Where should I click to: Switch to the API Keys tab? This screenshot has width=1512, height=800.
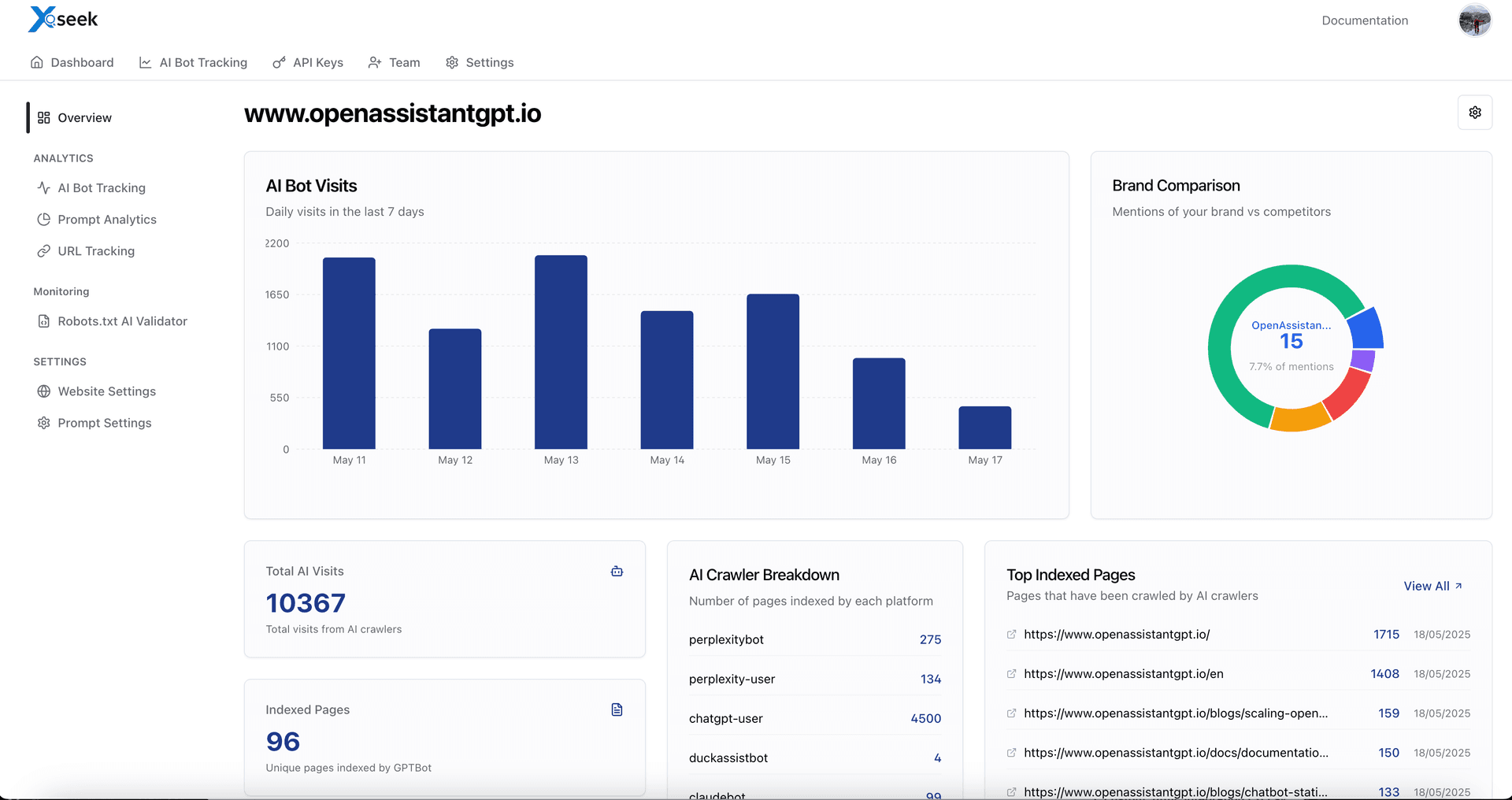coord(308,62)
